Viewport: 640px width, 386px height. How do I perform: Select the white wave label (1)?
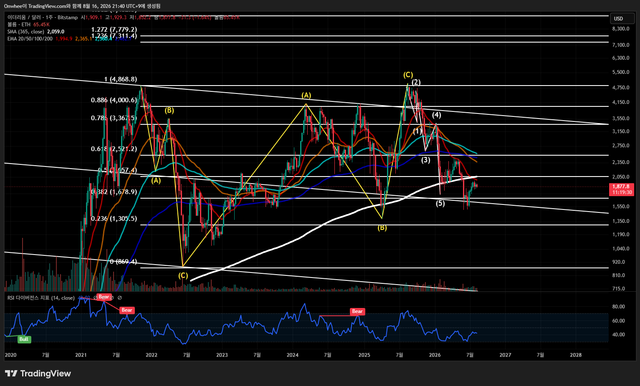point(417,131)
